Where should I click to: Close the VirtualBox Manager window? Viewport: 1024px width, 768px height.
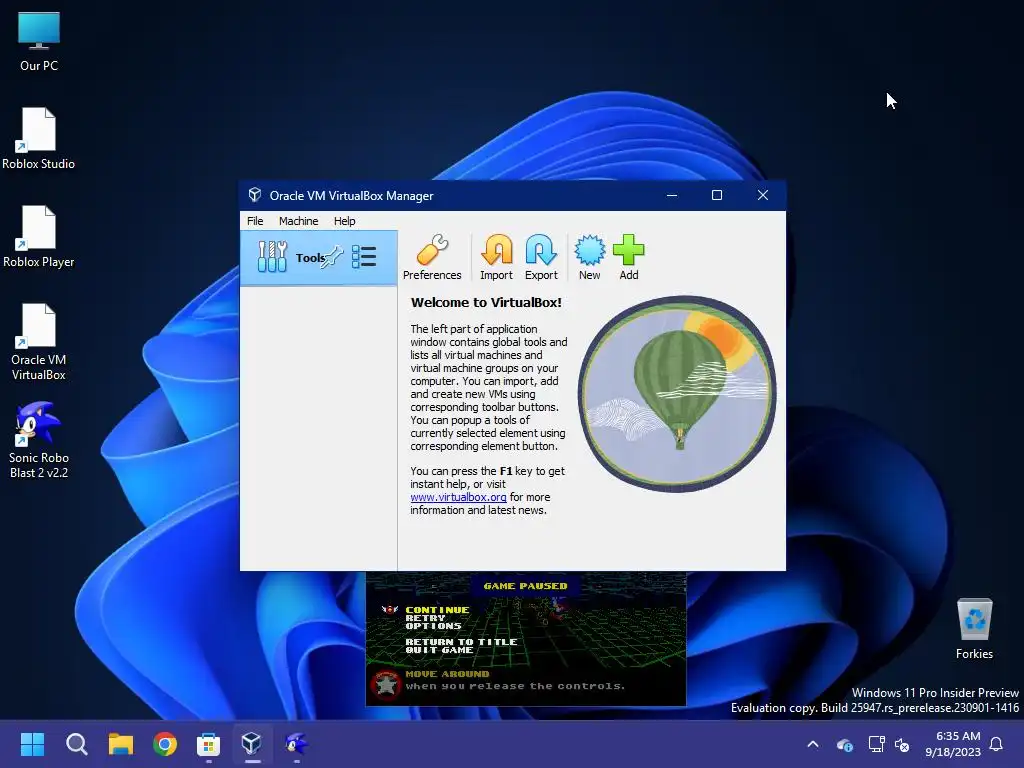click(762, 195)
